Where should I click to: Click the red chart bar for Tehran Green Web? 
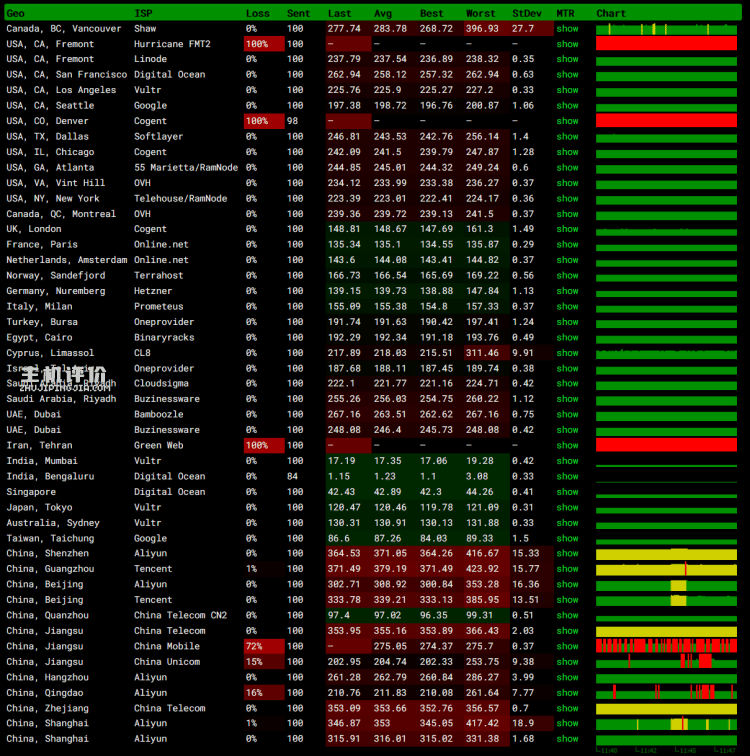tap(666, 445)
